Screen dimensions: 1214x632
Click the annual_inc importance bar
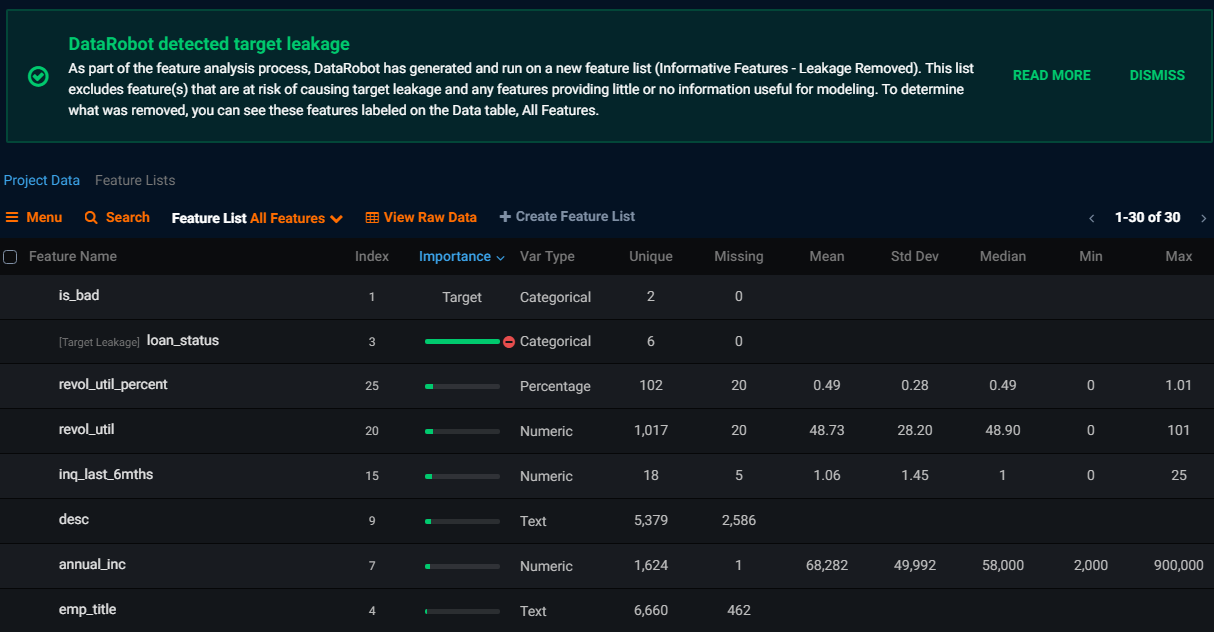tap(462, 566)
